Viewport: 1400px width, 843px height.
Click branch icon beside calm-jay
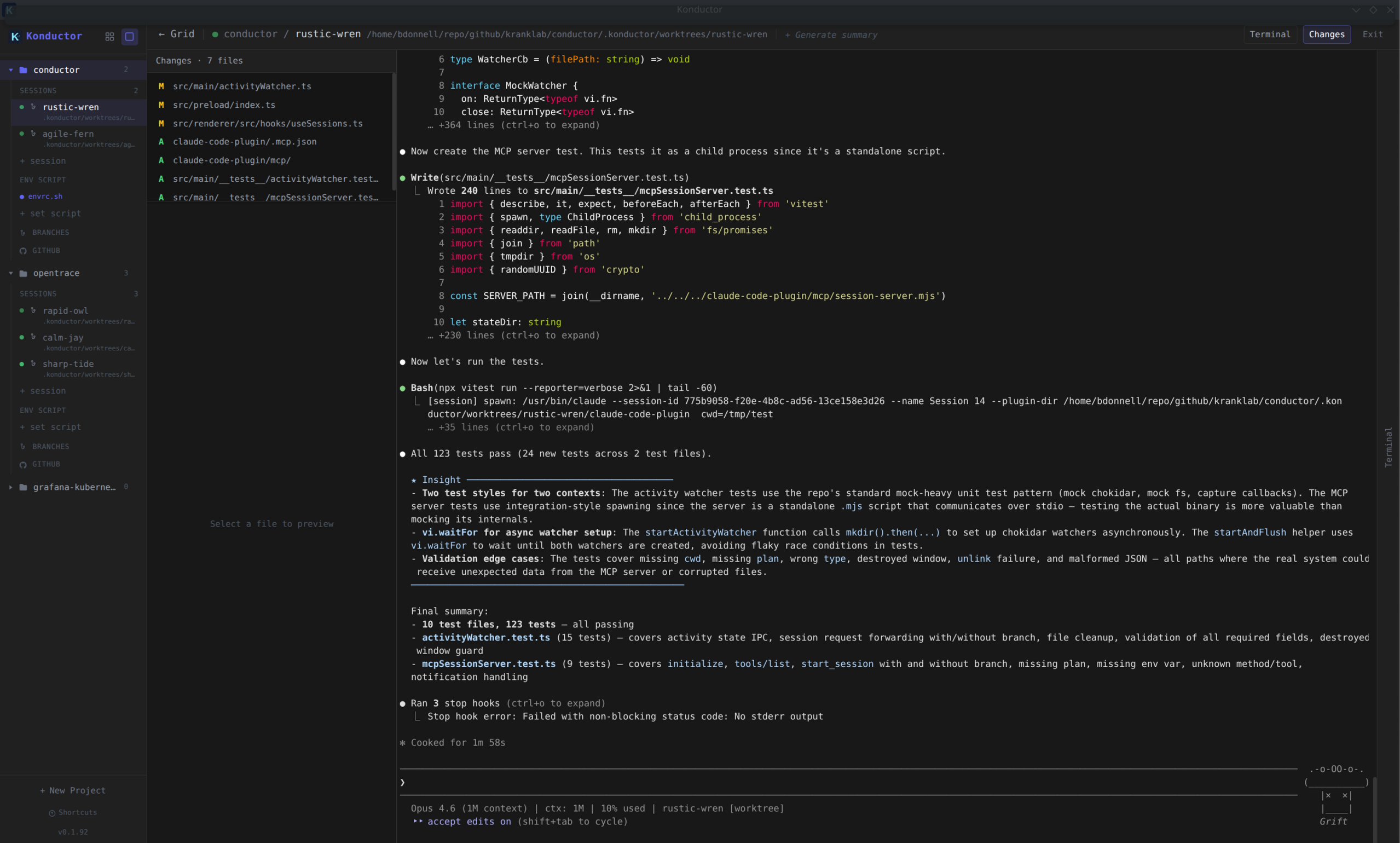33,337
